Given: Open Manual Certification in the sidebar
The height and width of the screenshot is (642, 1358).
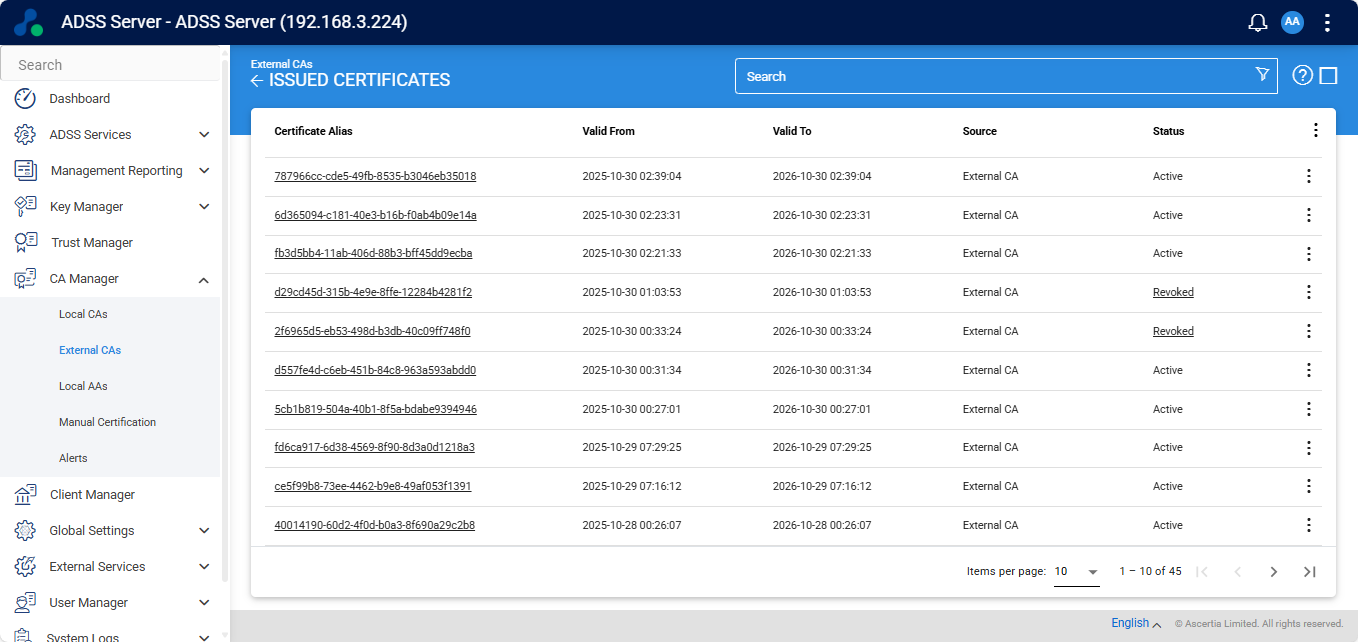Looking at the screenshot, I should pos(107,422).
